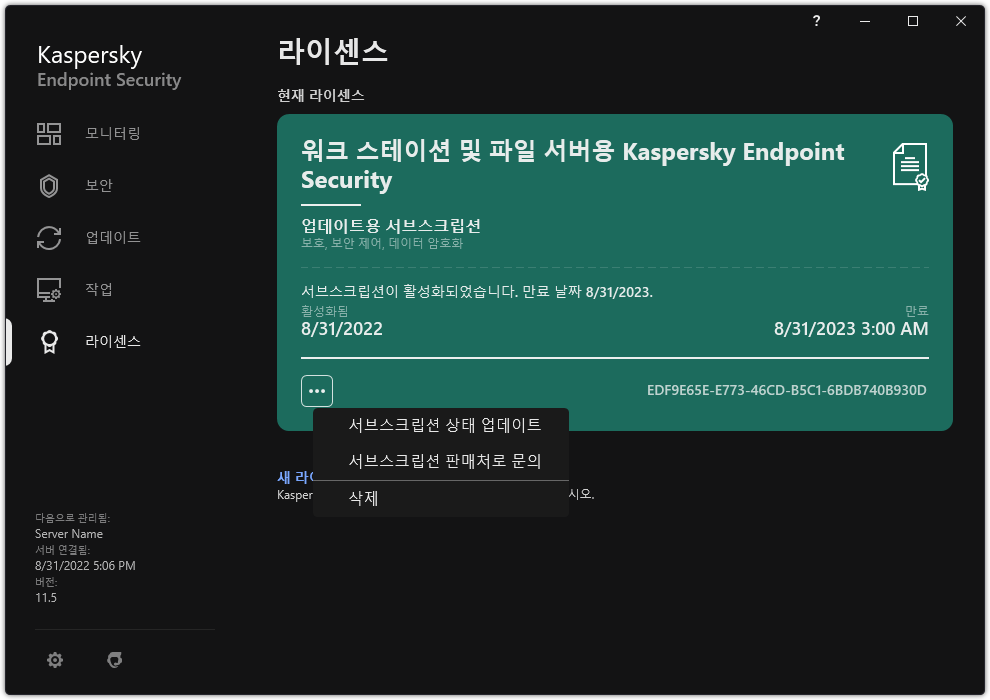
Task: Click the Kaspersky support icon at bottom
Action: [x=115, y=660]
